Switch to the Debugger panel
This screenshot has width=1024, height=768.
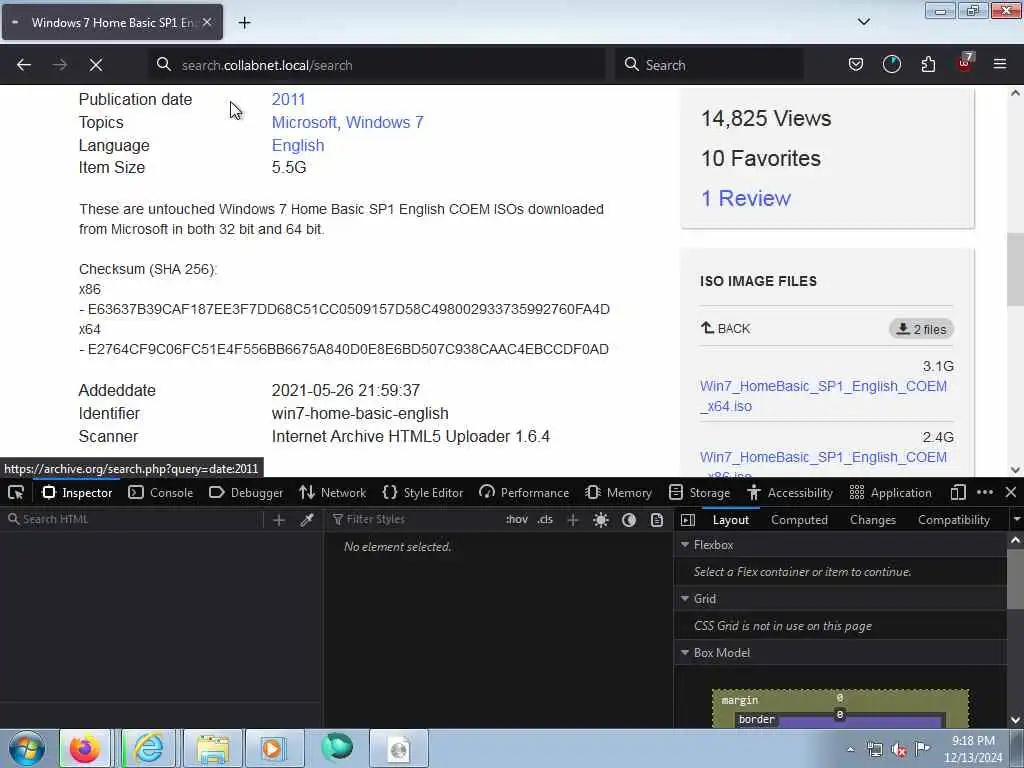[x=246, y=492]
